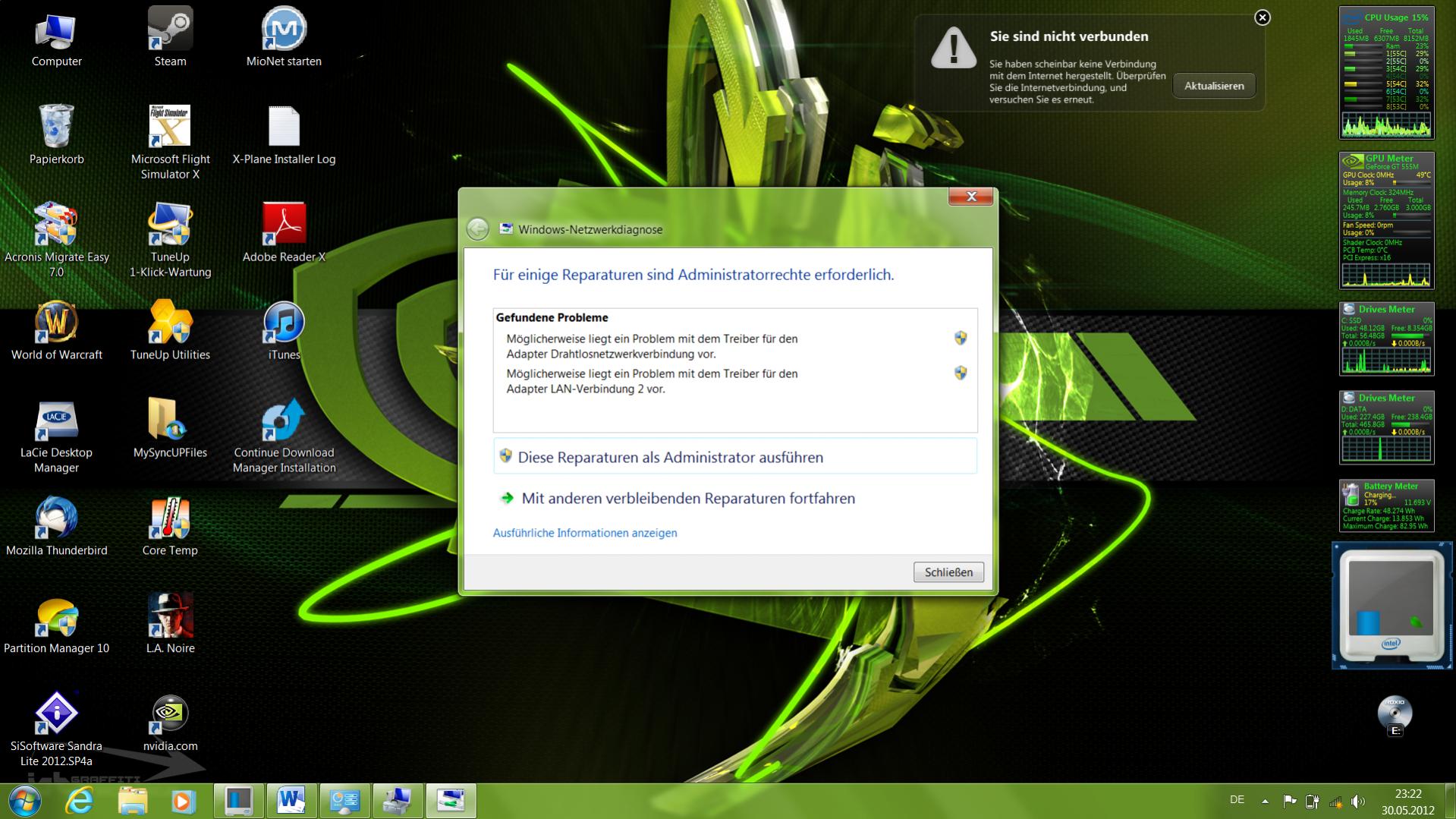This screenshot has width=1456, height=819.
Task: Switch to the control panel taskbar button
Action: (x=344, y=801)
